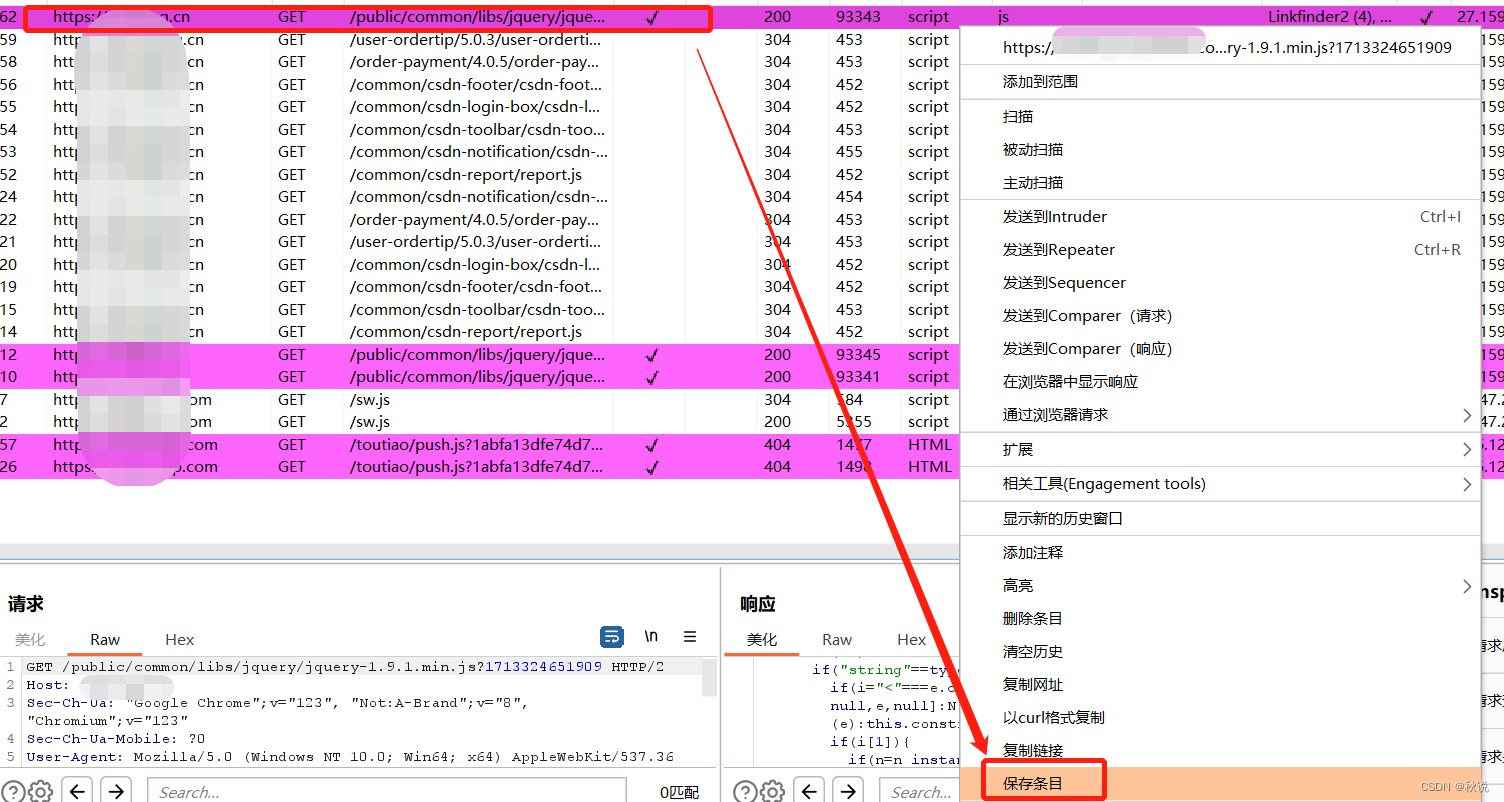Go to previous match in request search
The image size is (1504, 802).
click(x=78, y=792)
